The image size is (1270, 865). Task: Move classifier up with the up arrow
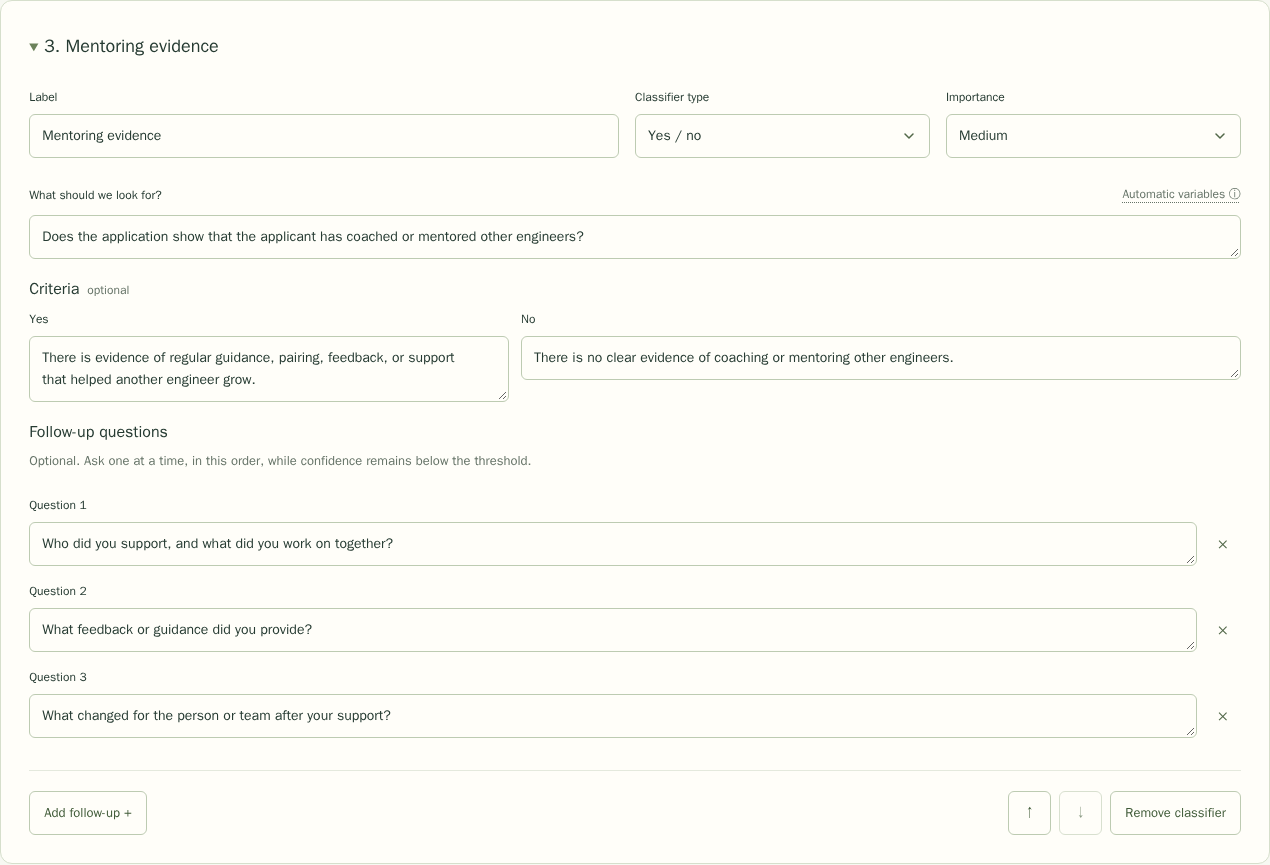(x=1029, y=813)
